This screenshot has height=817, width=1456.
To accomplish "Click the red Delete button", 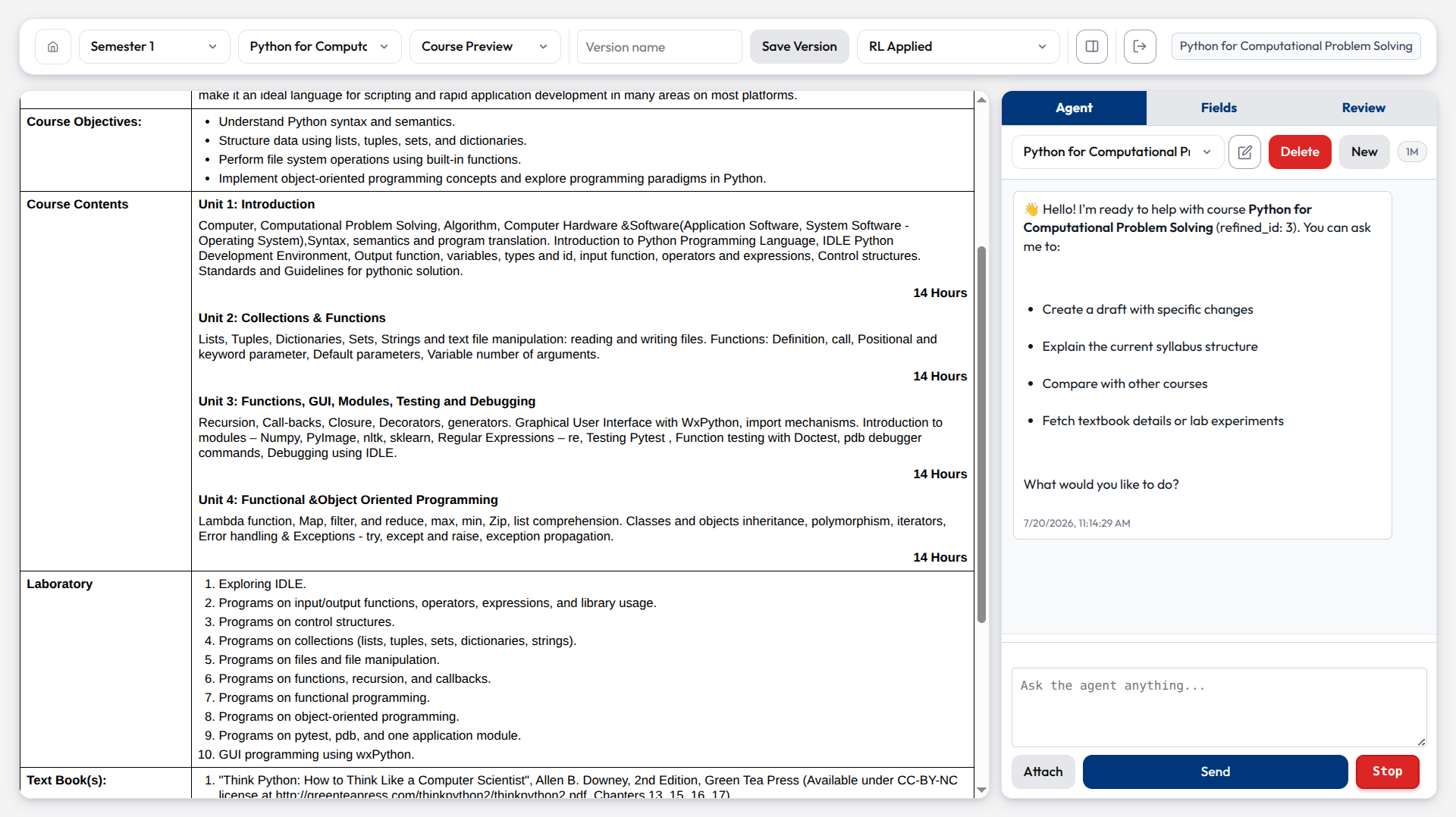I will point(1300,152).
